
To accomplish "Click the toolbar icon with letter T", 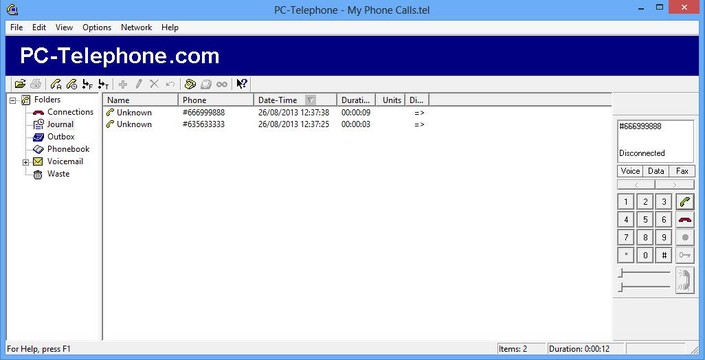I will click(x=103, y=84).
